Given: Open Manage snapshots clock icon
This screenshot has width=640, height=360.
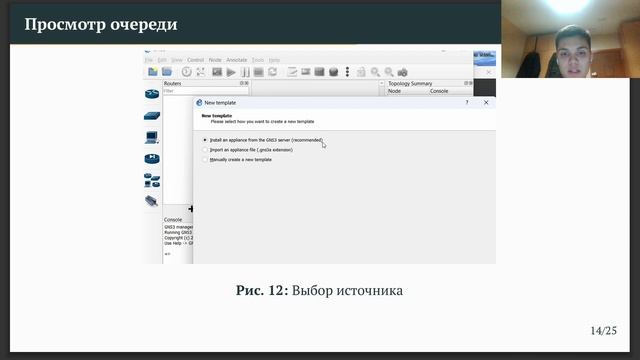Looking at the screenshot, I should tap(187, 72).
